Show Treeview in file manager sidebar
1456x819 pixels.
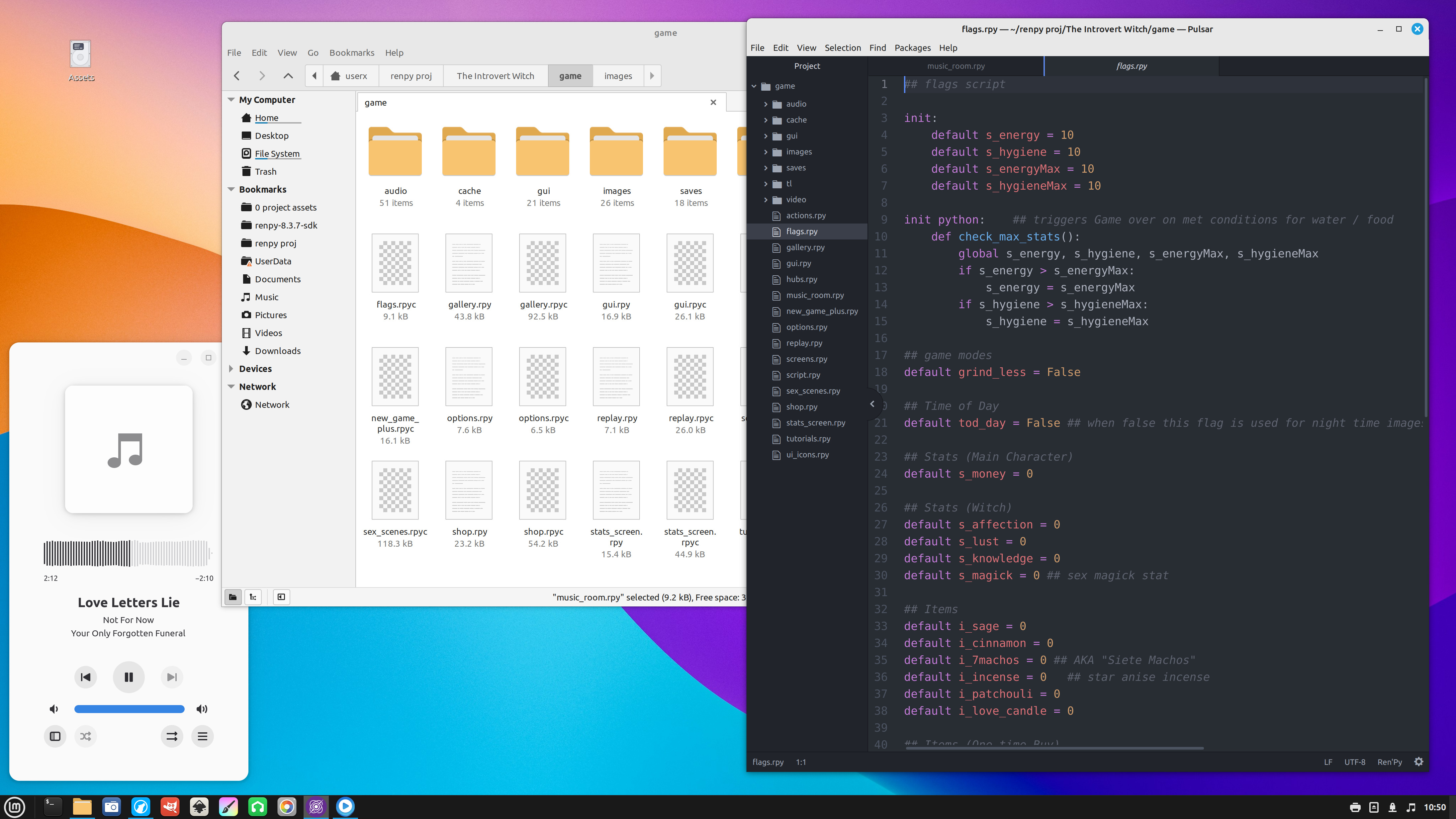tap(253, 597)
